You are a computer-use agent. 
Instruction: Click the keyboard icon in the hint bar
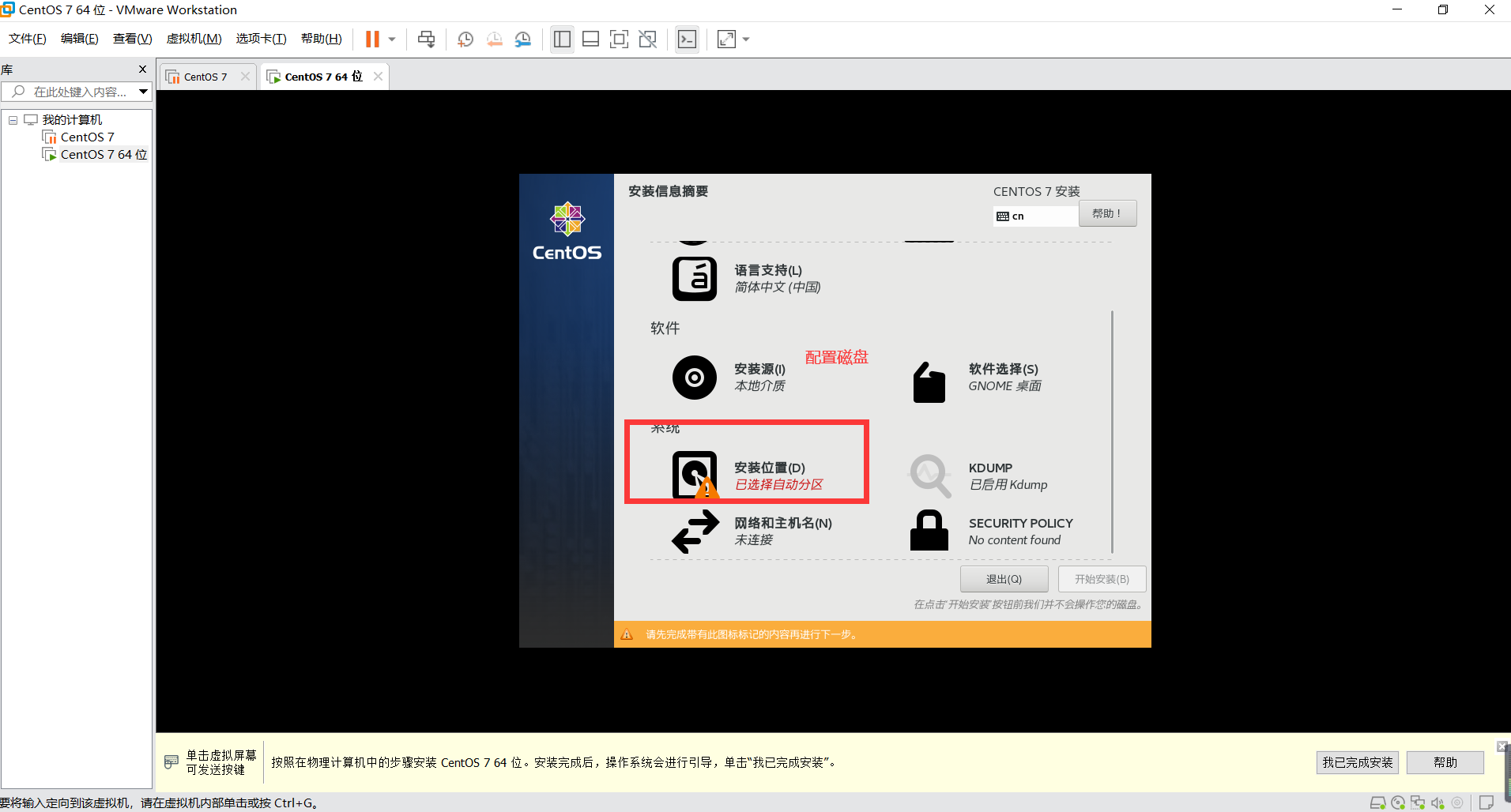coord(171,761)
